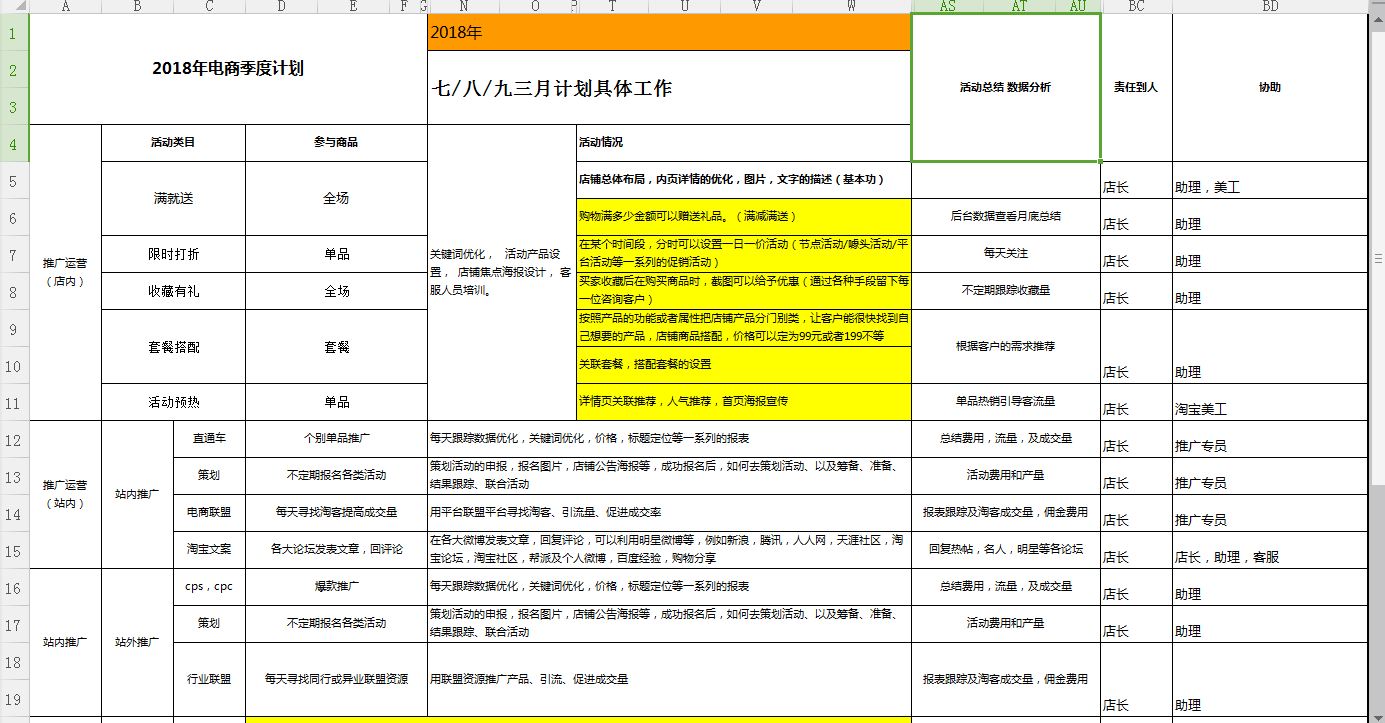
Task: Select column W header
Action: (x=851, y=6)
